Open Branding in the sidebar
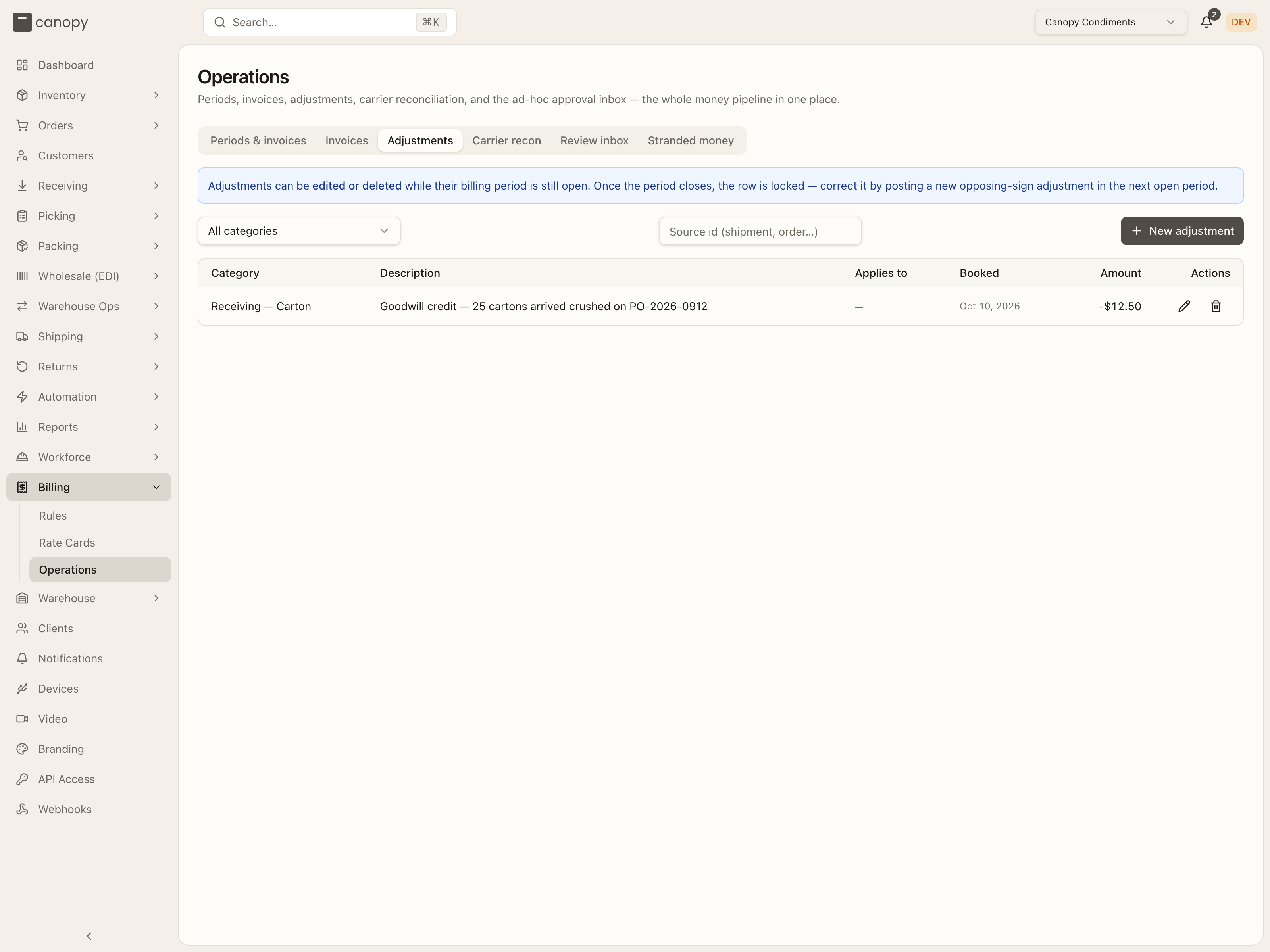The height and width of the screenshot is (952, 1270). (x=89, y=749)
